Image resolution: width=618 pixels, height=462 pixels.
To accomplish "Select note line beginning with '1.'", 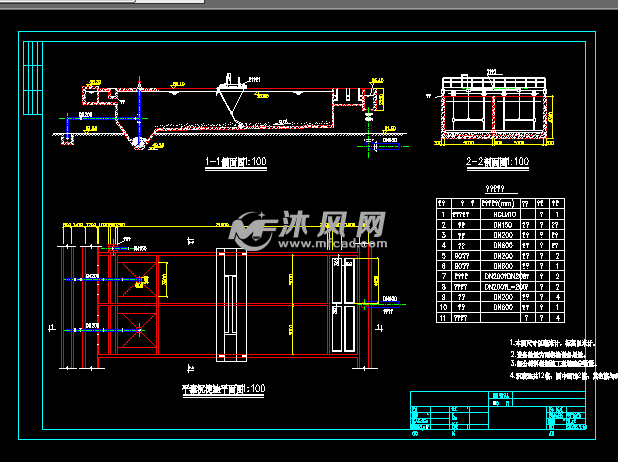I will coord(552,343).
